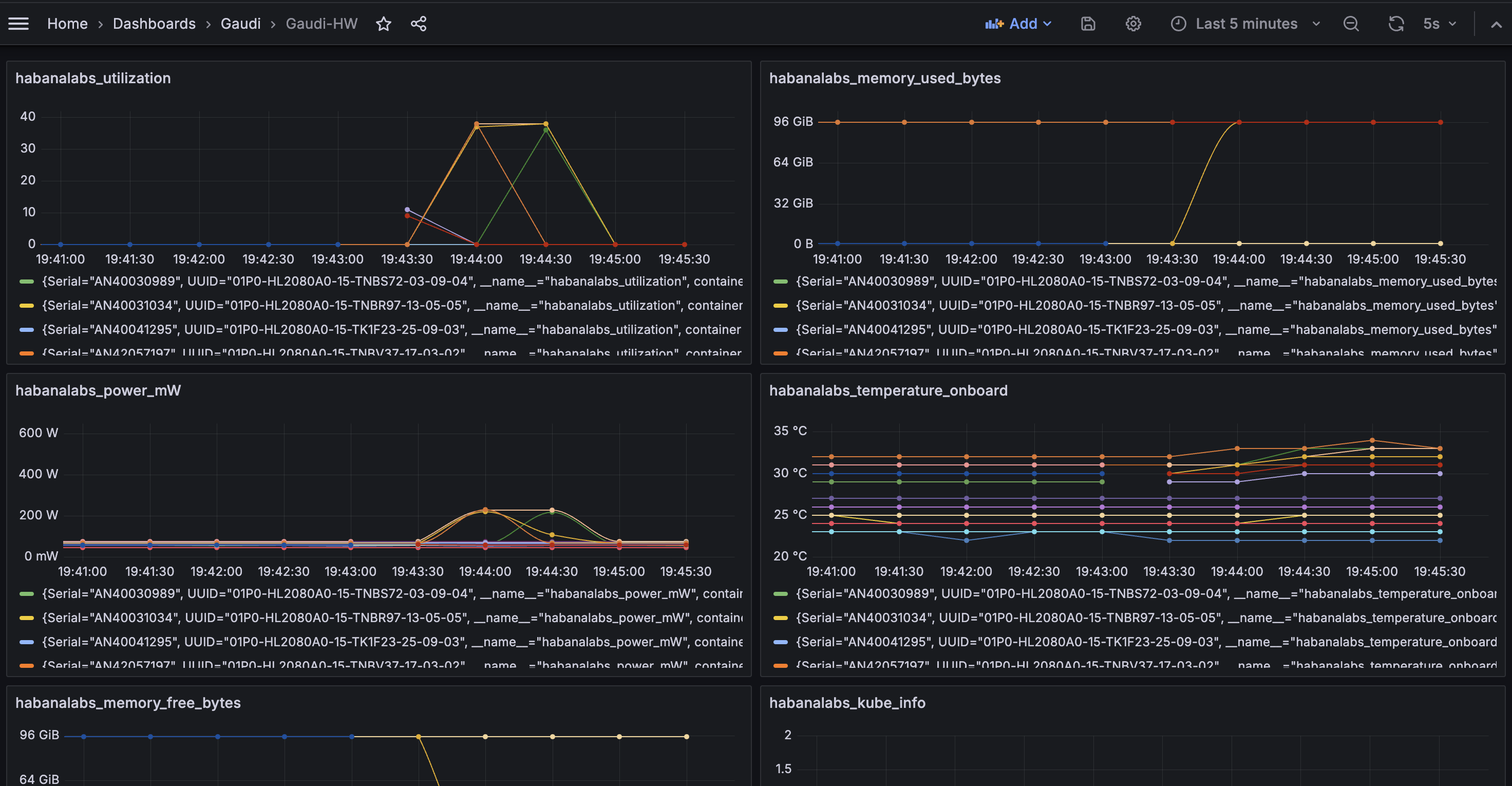Toggle AN40031034 series in utilization legend
The width and height of the screenshot is (1512, 786).
[x=392, y=305]
